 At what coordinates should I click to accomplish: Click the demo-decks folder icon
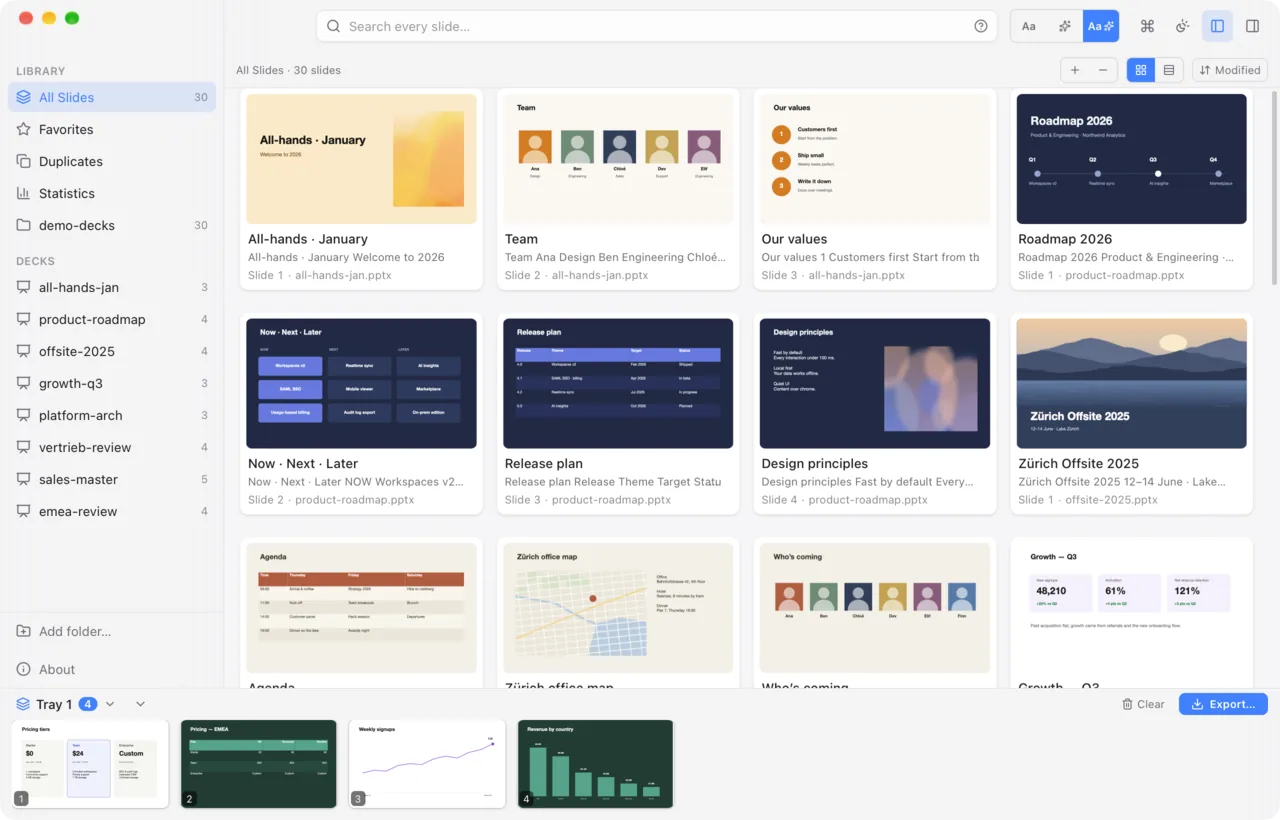coord(23,225)
